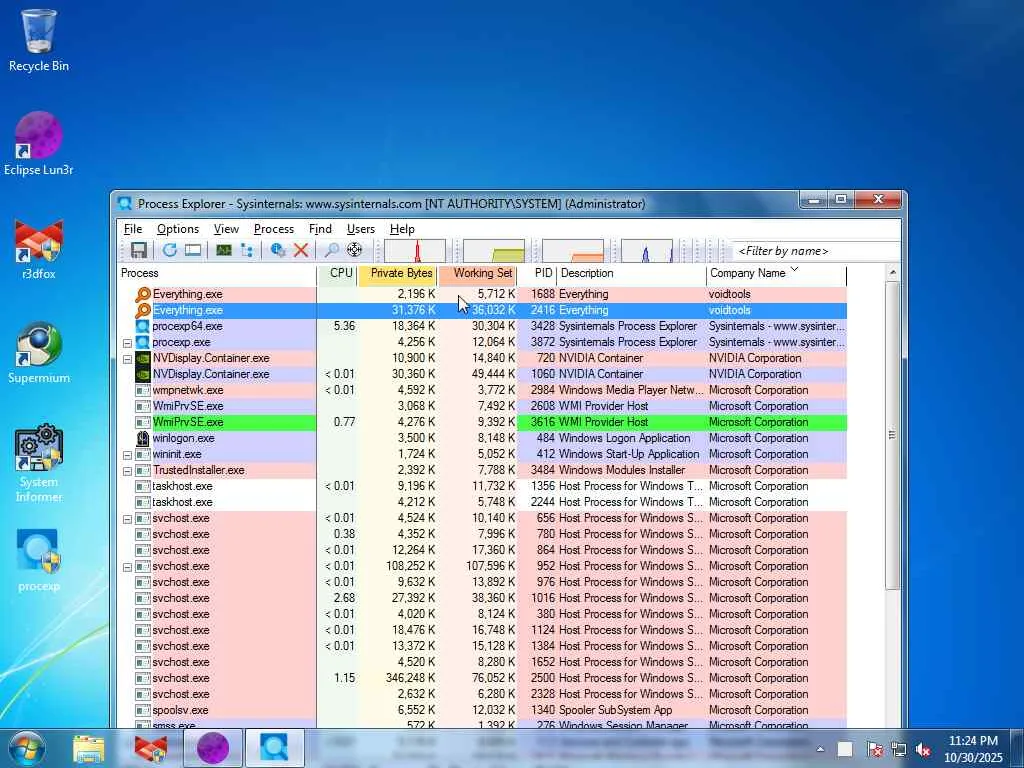Open the Users menu
The width and height of the screenshot is (1024, 768).
[360, 229]
